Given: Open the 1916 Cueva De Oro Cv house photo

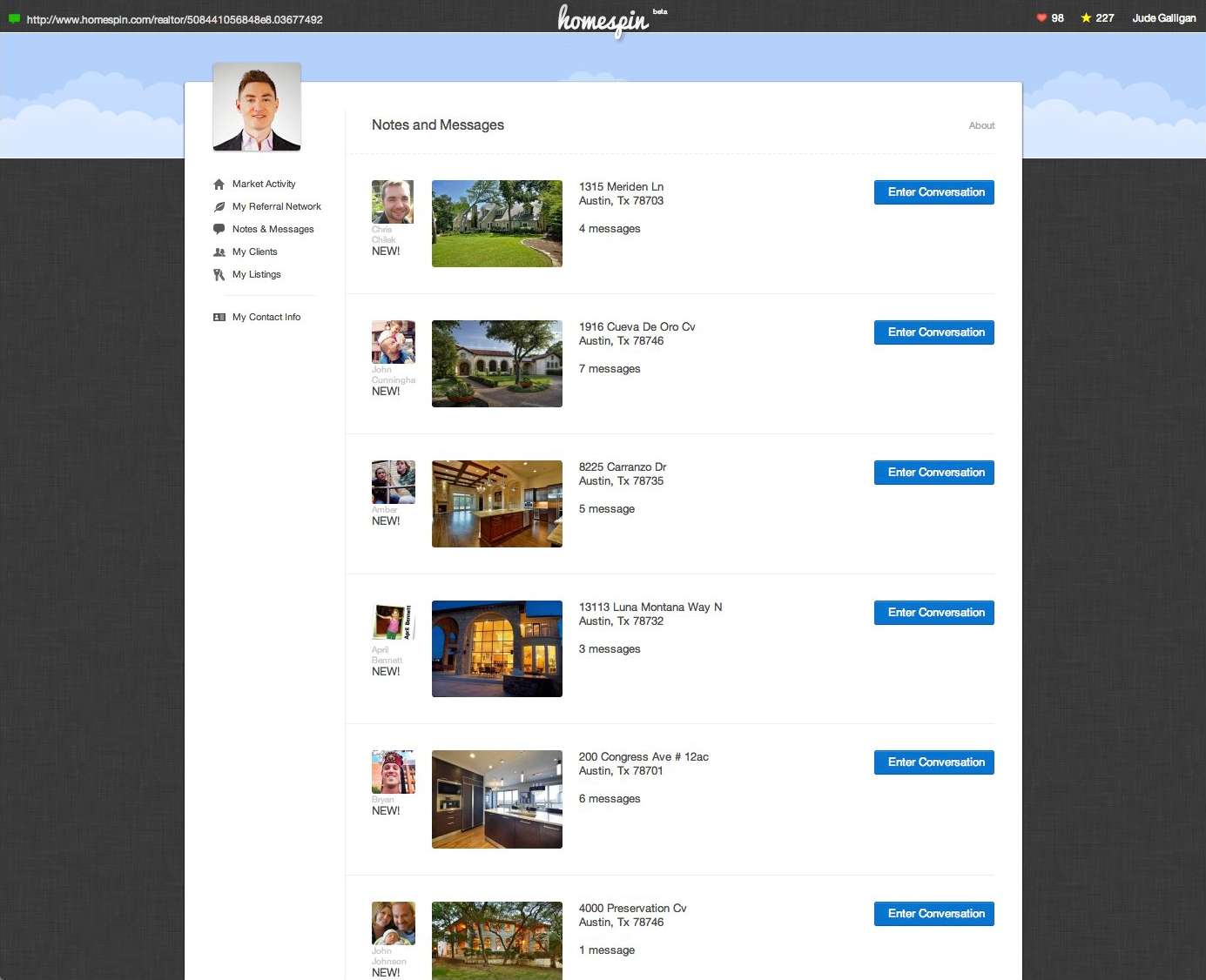Looking at the screenshot, I should click(497, 364).
